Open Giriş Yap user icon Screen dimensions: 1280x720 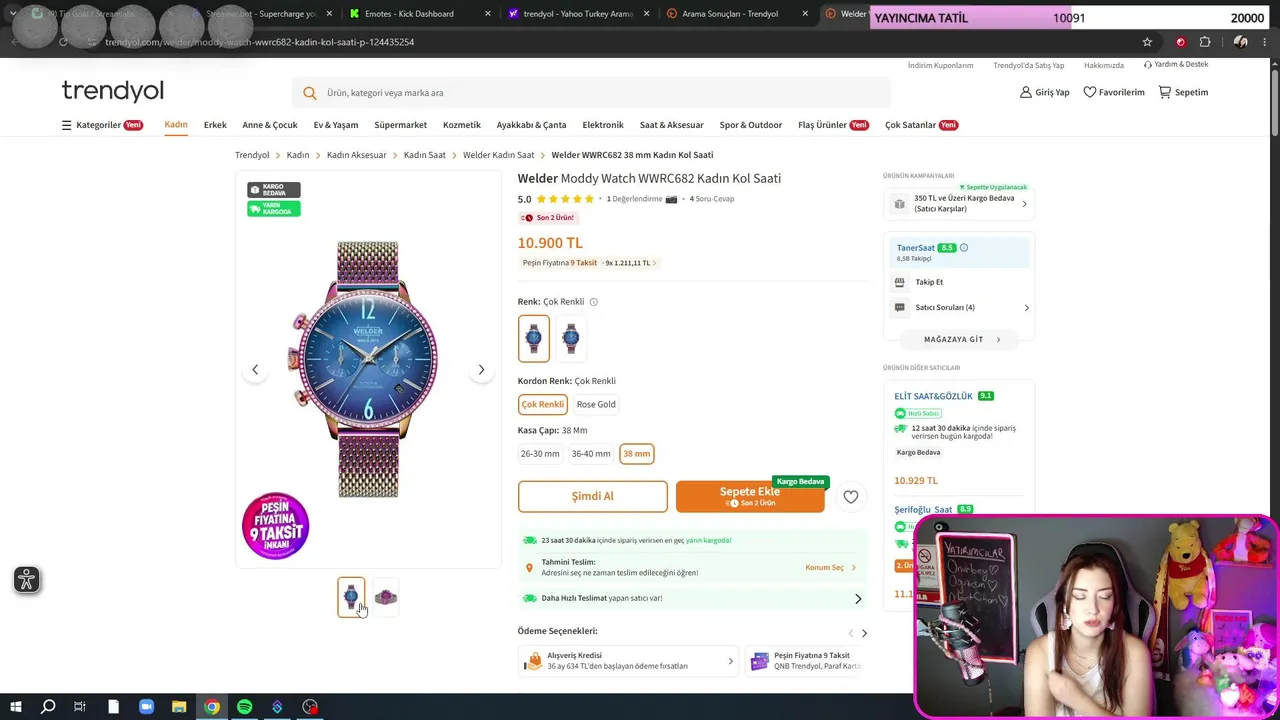click(1025, 92)
